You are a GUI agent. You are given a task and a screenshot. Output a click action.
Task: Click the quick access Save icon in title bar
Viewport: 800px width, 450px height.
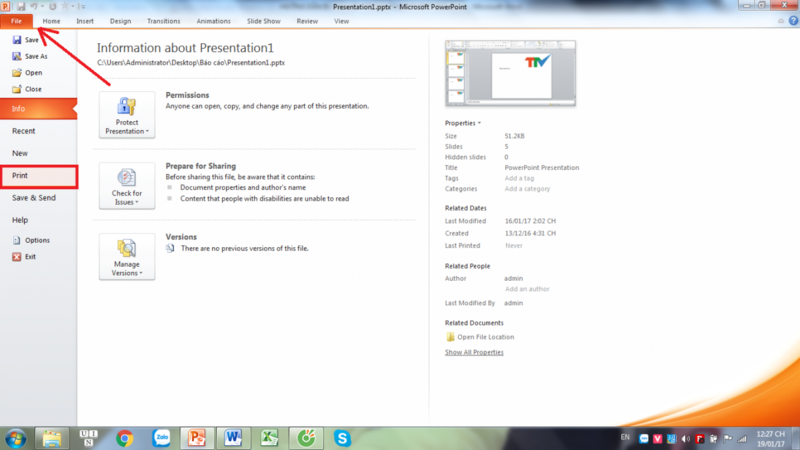(21, 7)
